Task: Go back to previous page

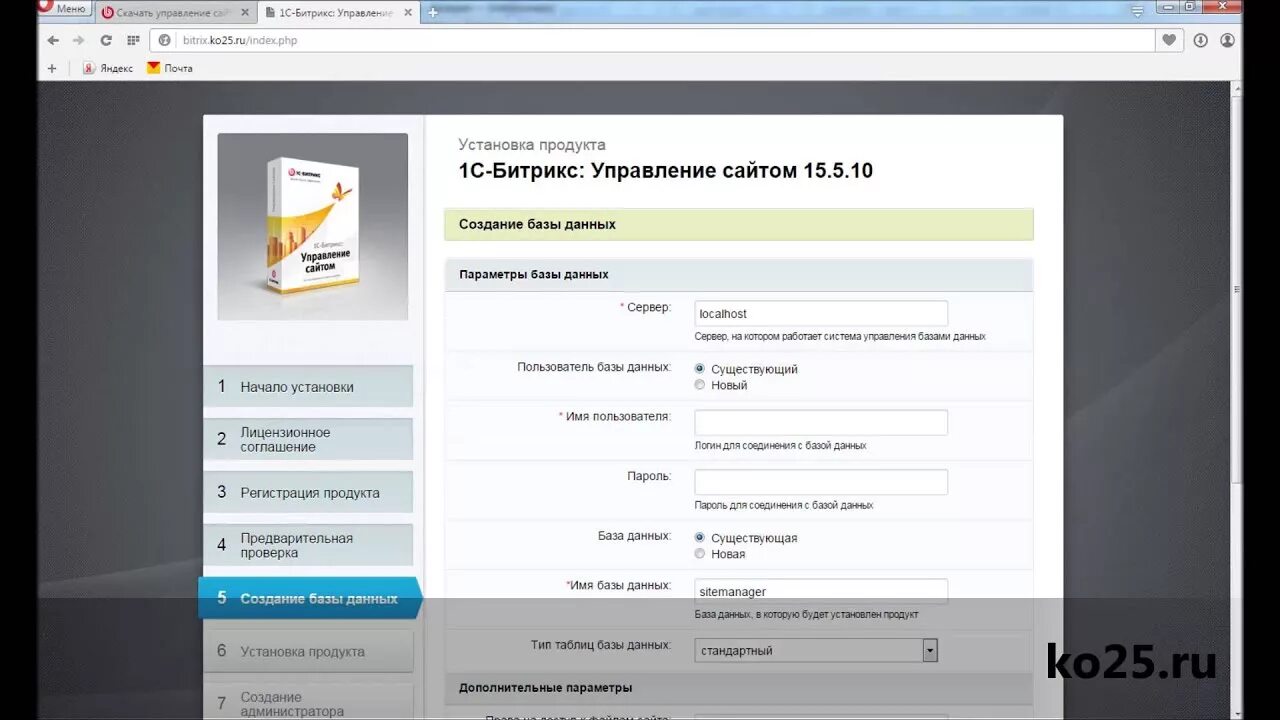Action: tap(53, 41)
